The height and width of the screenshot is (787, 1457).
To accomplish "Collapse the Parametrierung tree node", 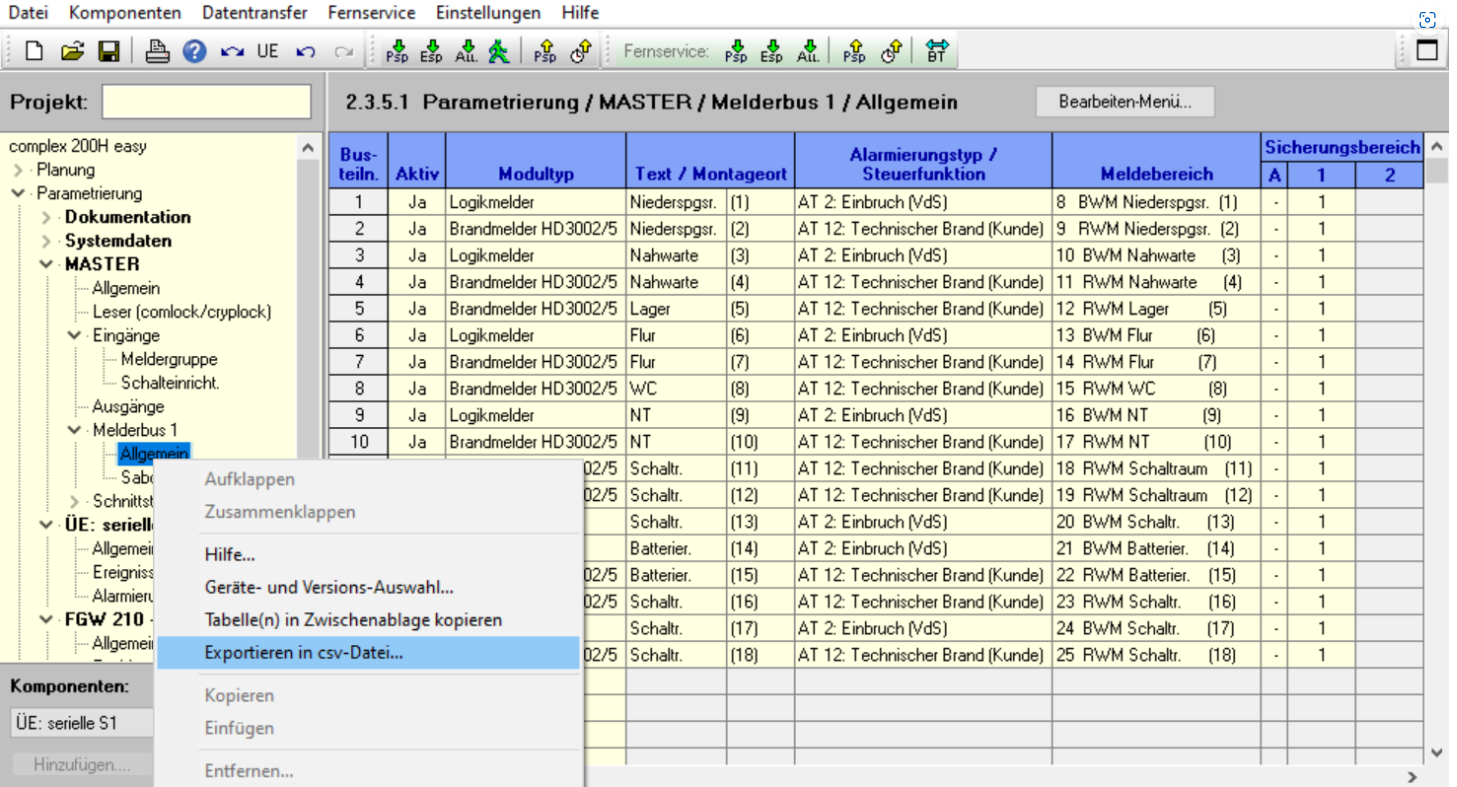I will 20,194.
